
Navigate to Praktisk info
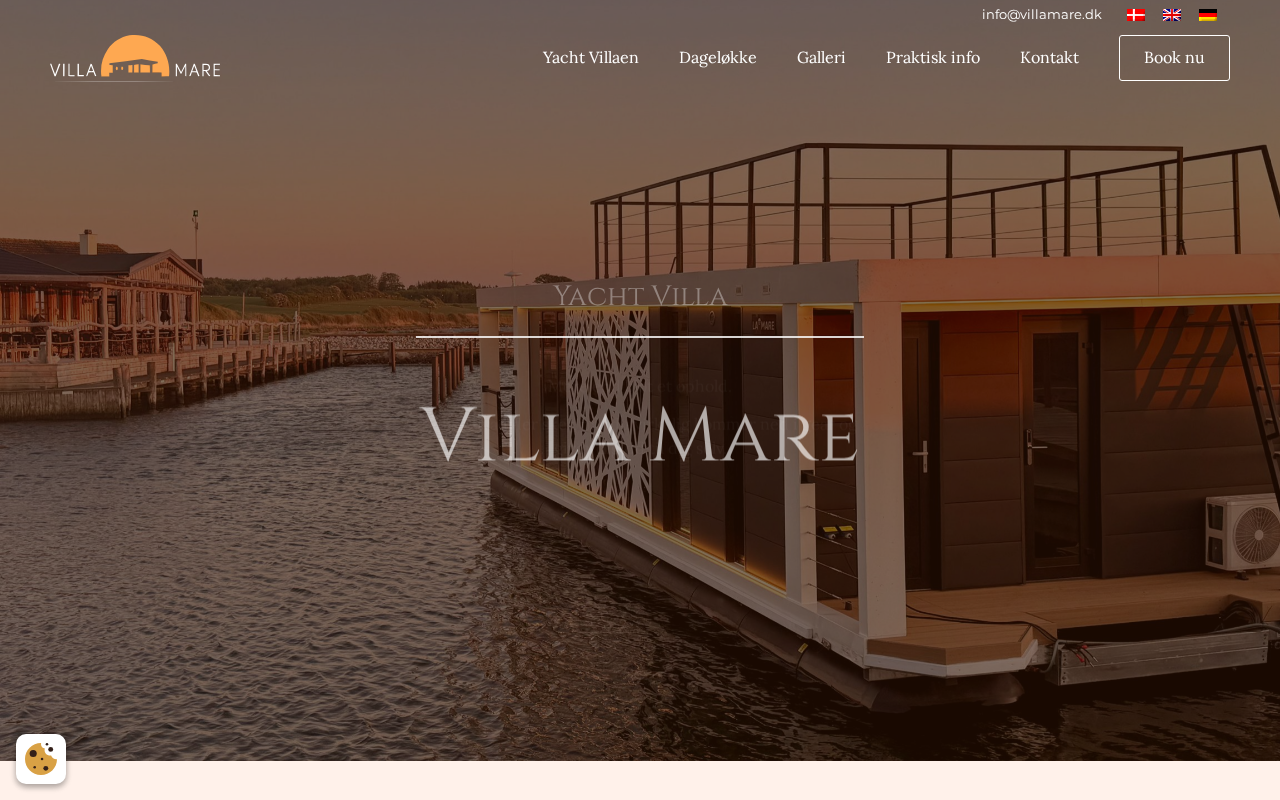click(933, 57)
